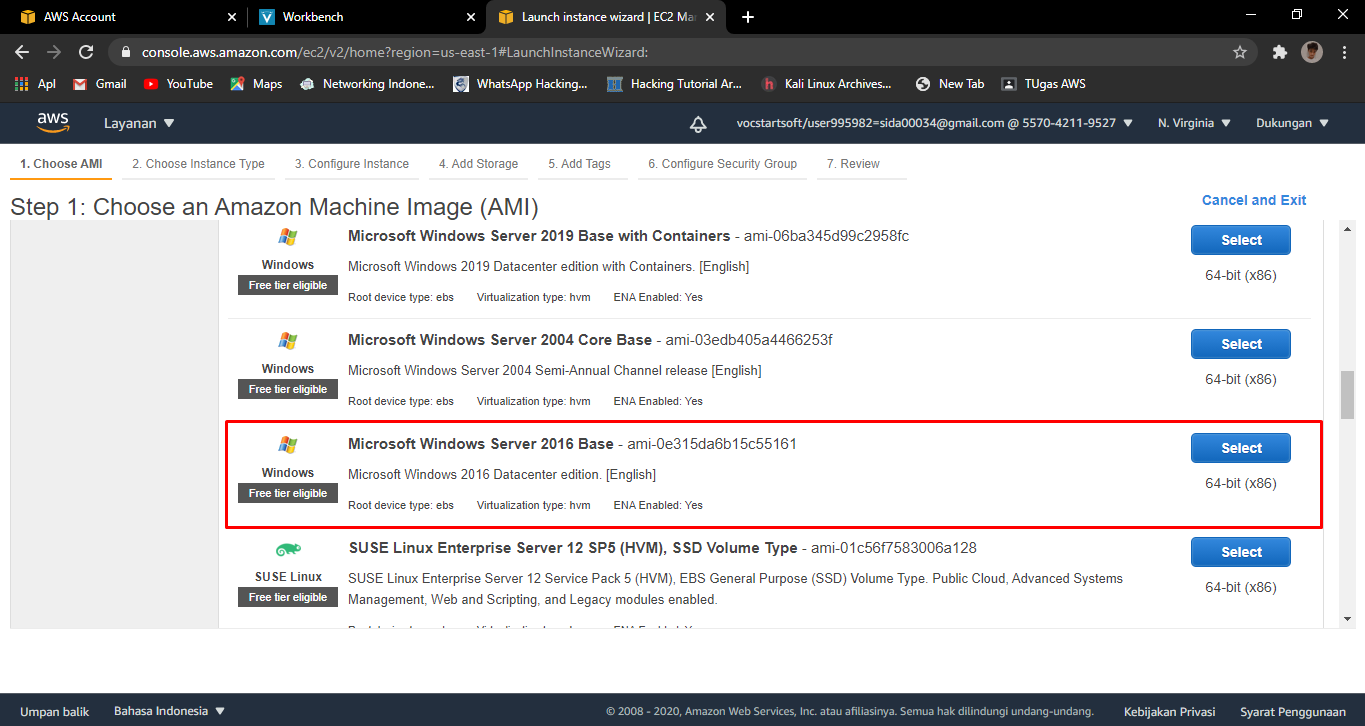The width and height of the screenshot is (1365, 726).
Task: Click 'Step 1: Choose an Amazon Machine Image' heading
Action: pos(274,207)
